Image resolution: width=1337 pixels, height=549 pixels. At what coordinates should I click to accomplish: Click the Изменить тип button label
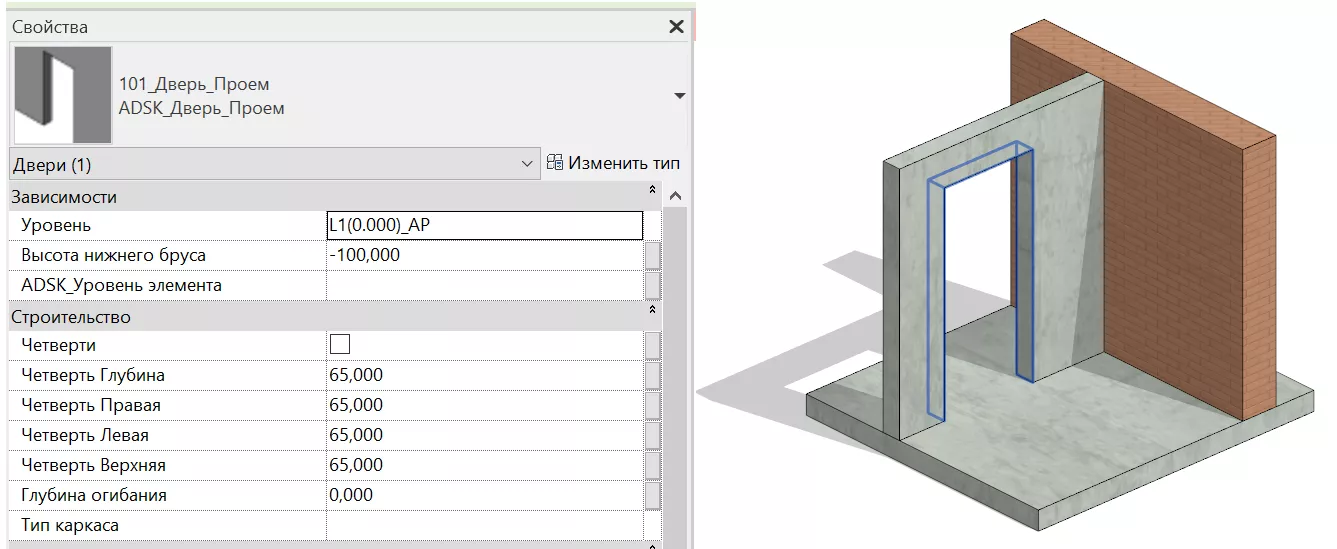(x=625, y=163)
